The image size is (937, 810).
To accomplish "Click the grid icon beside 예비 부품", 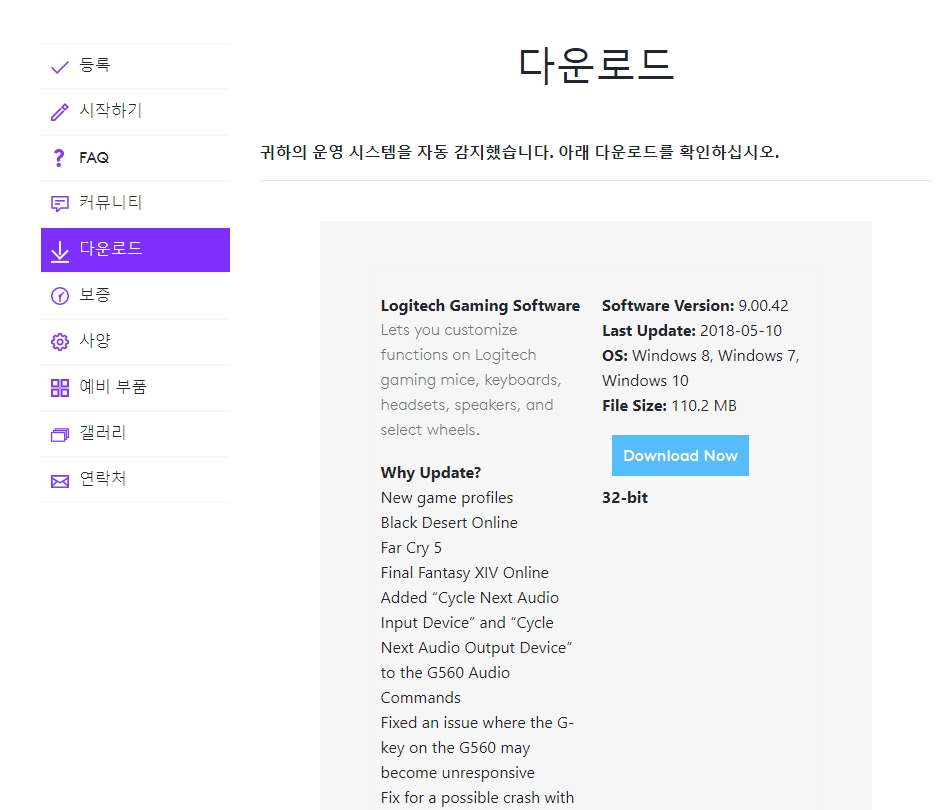I will tap(60, 388).
